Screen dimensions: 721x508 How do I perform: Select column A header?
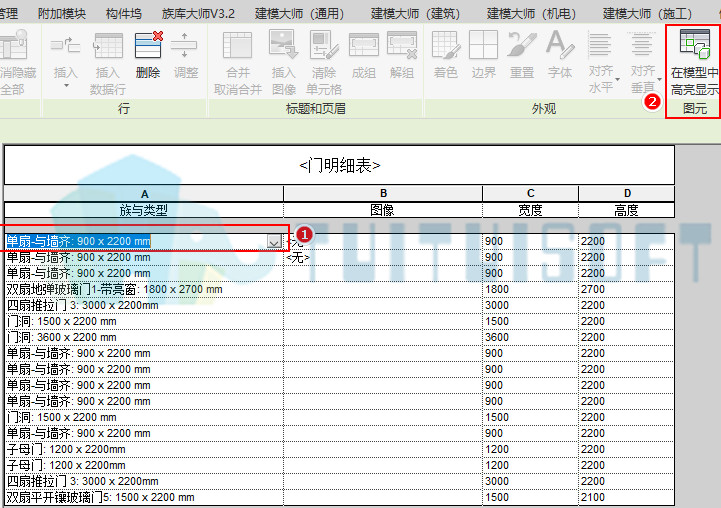(x=144, y=194)
